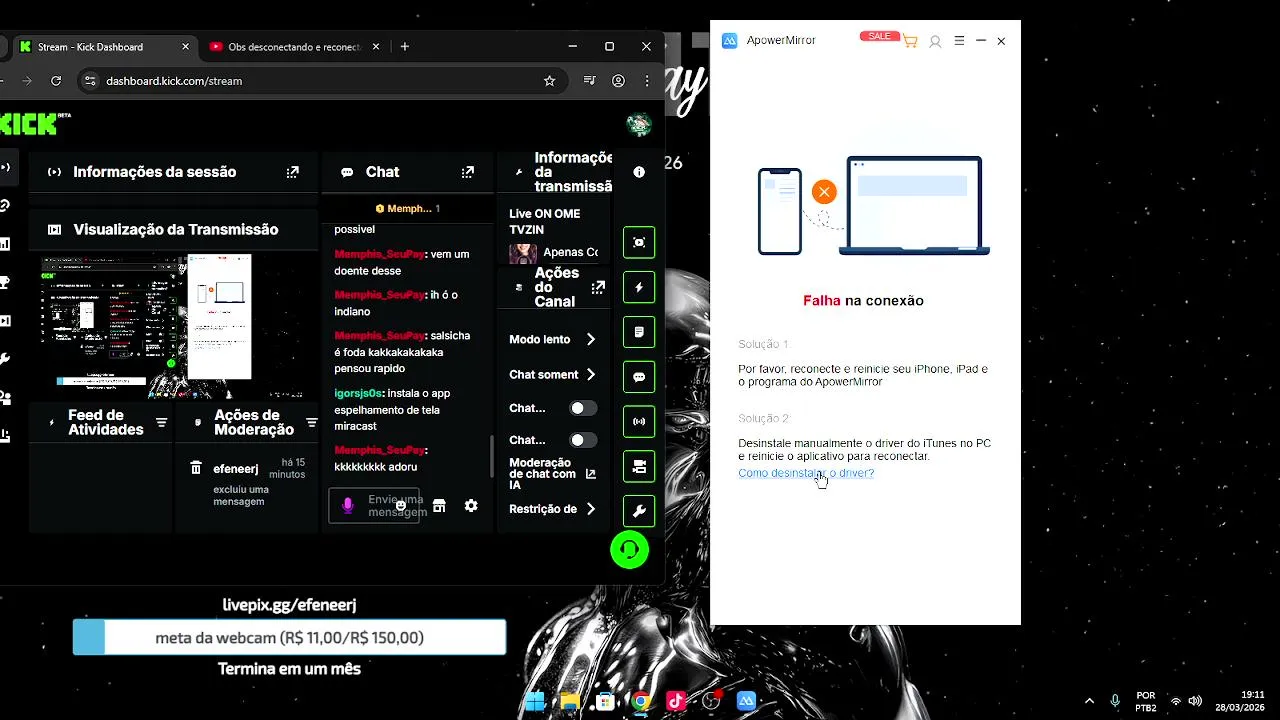
Task: Open Ações de Moderação filter icon
Action: coord(311,422)
